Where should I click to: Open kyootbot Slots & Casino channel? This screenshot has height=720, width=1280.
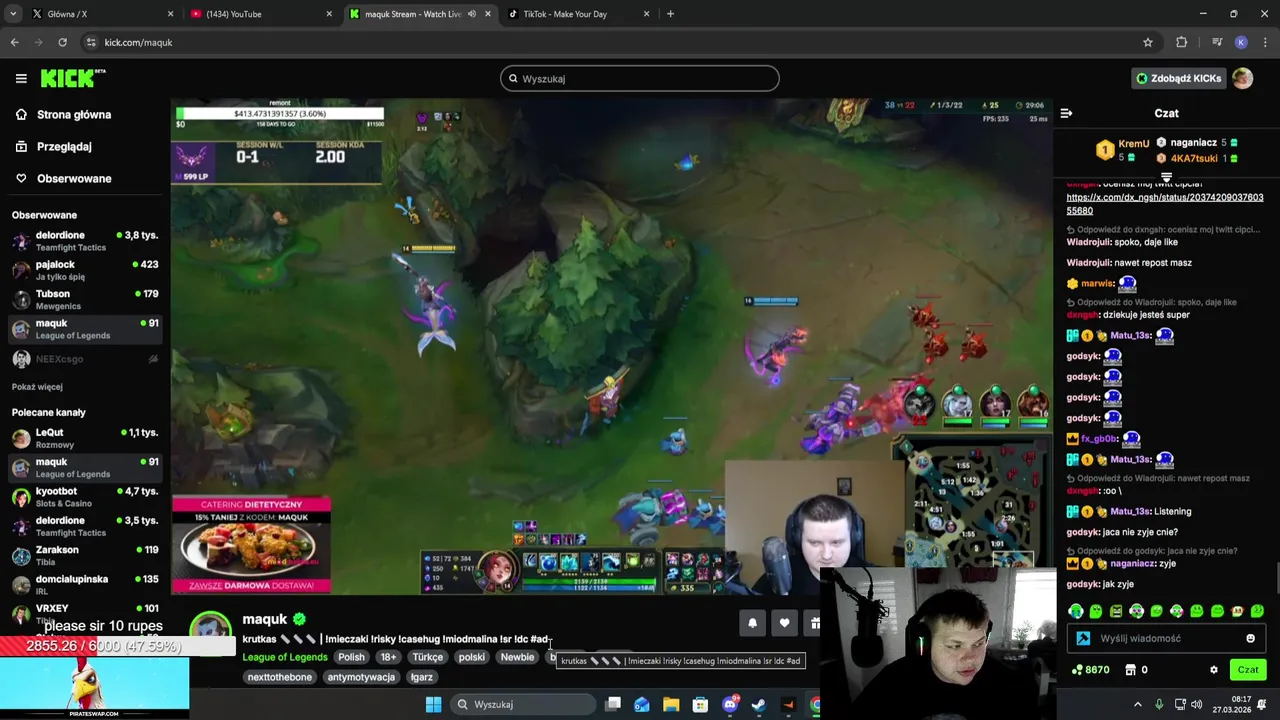click(85, 497)
